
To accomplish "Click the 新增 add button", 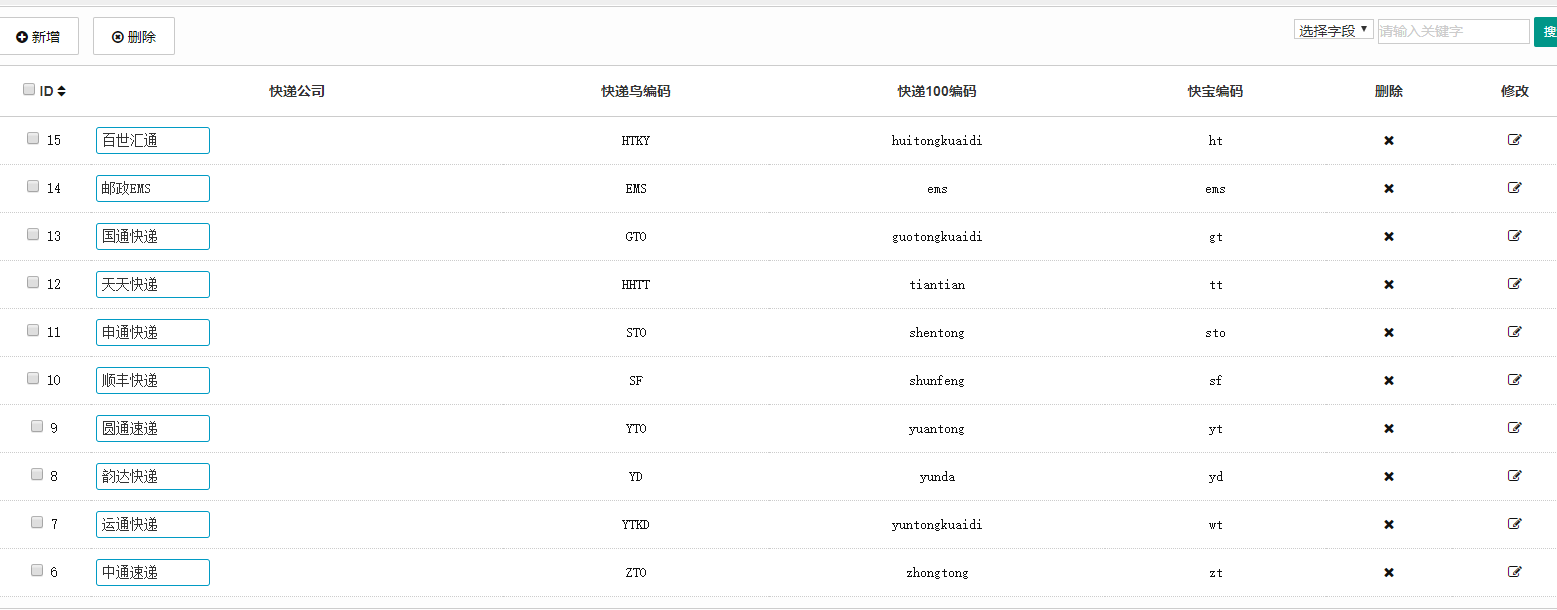I will click(39, 37).
